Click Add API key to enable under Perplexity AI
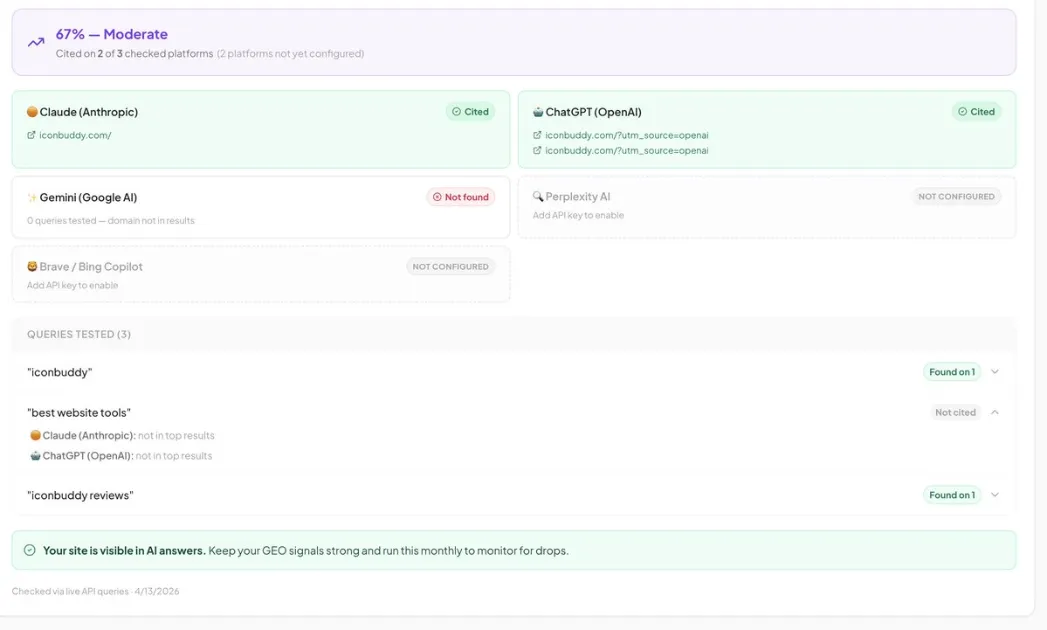This screenshot has height=630, width=1047. tap(578, 215)
